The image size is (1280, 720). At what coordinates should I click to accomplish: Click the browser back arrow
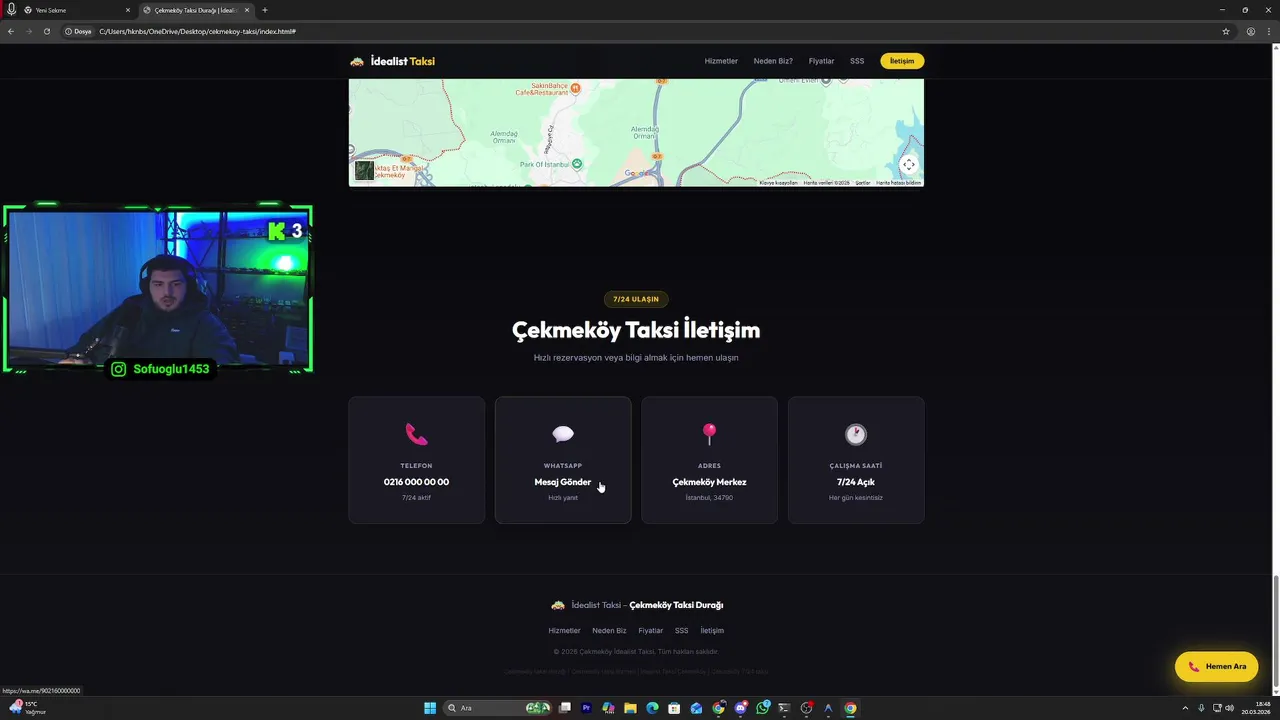point(11,31)
